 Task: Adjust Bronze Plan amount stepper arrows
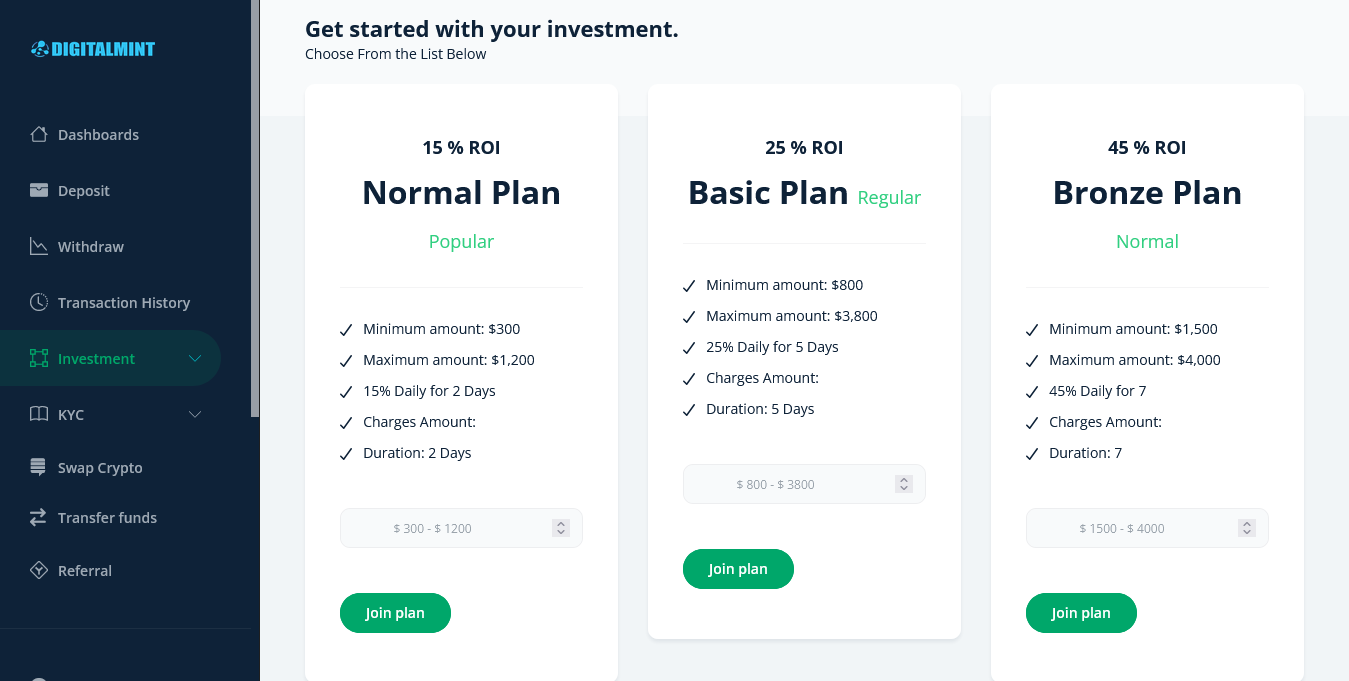click(x=1247, y=528)
